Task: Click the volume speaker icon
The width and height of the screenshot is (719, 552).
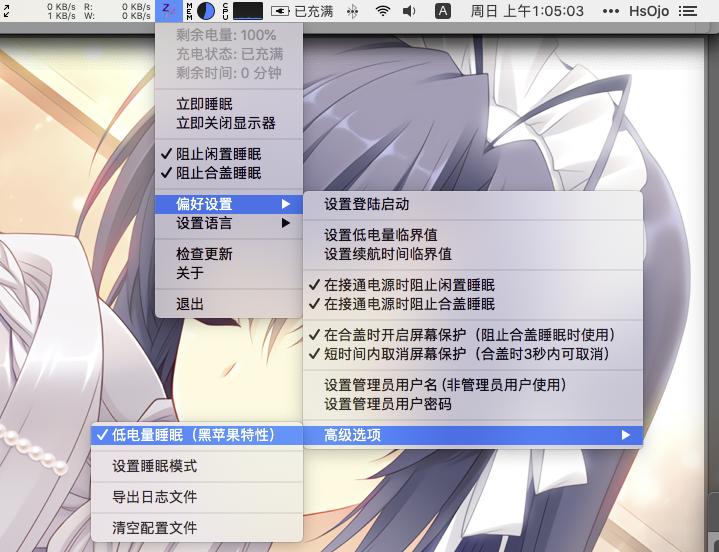Action: pyautogui.click(x=409, y=11)
